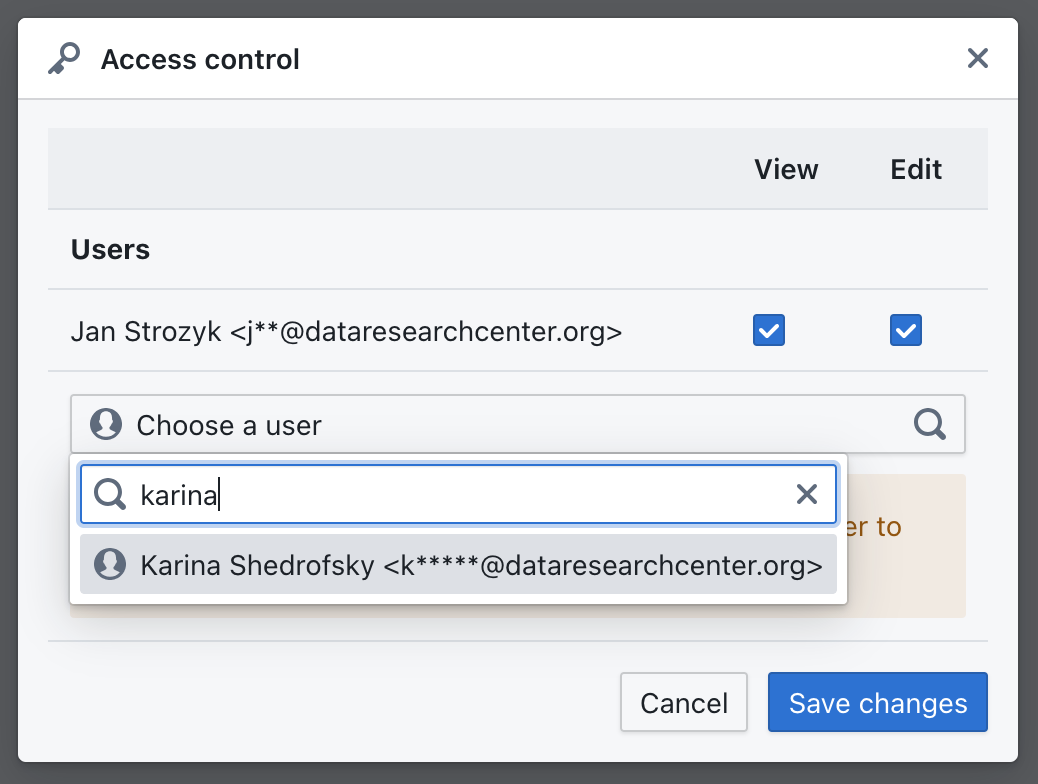Click the Access control dialog title
Screen dimensions: 1038x784
[200, 59]
